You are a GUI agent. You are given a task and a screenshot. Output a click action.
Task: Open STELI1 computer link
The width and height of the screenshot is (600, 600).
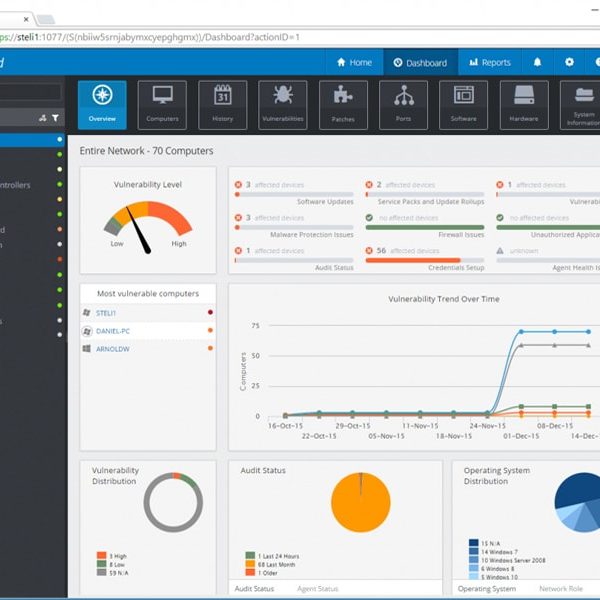[106, 313]
